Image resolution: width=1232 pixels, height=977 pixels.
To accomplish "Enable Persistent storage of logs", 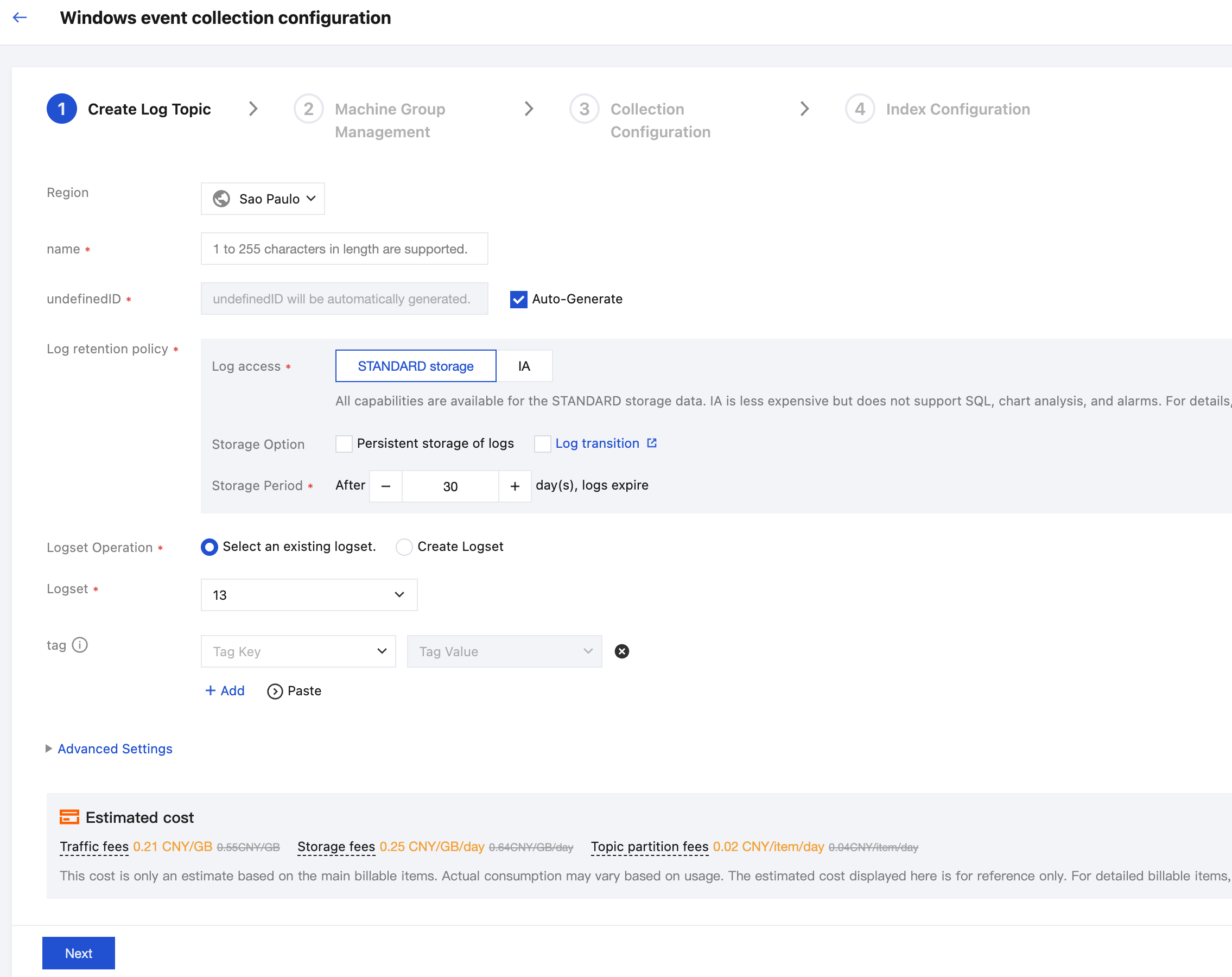I will (x=344, y=444).
